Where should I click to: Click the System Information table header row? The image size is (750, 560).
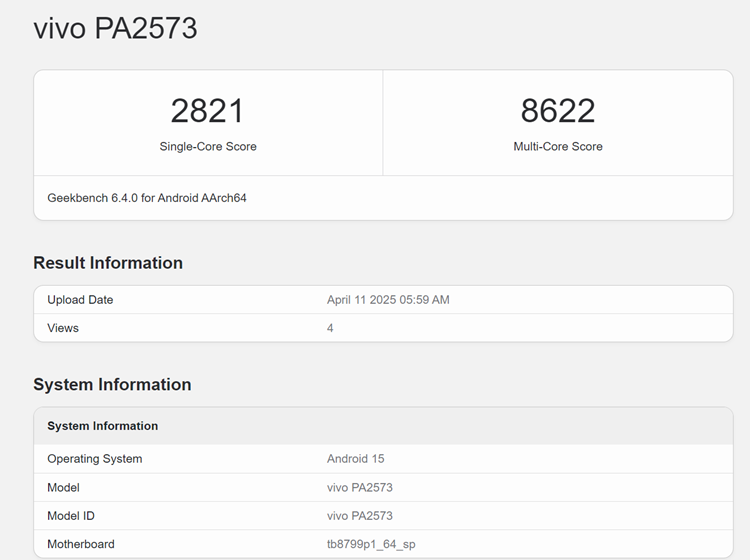click(383, 426)
